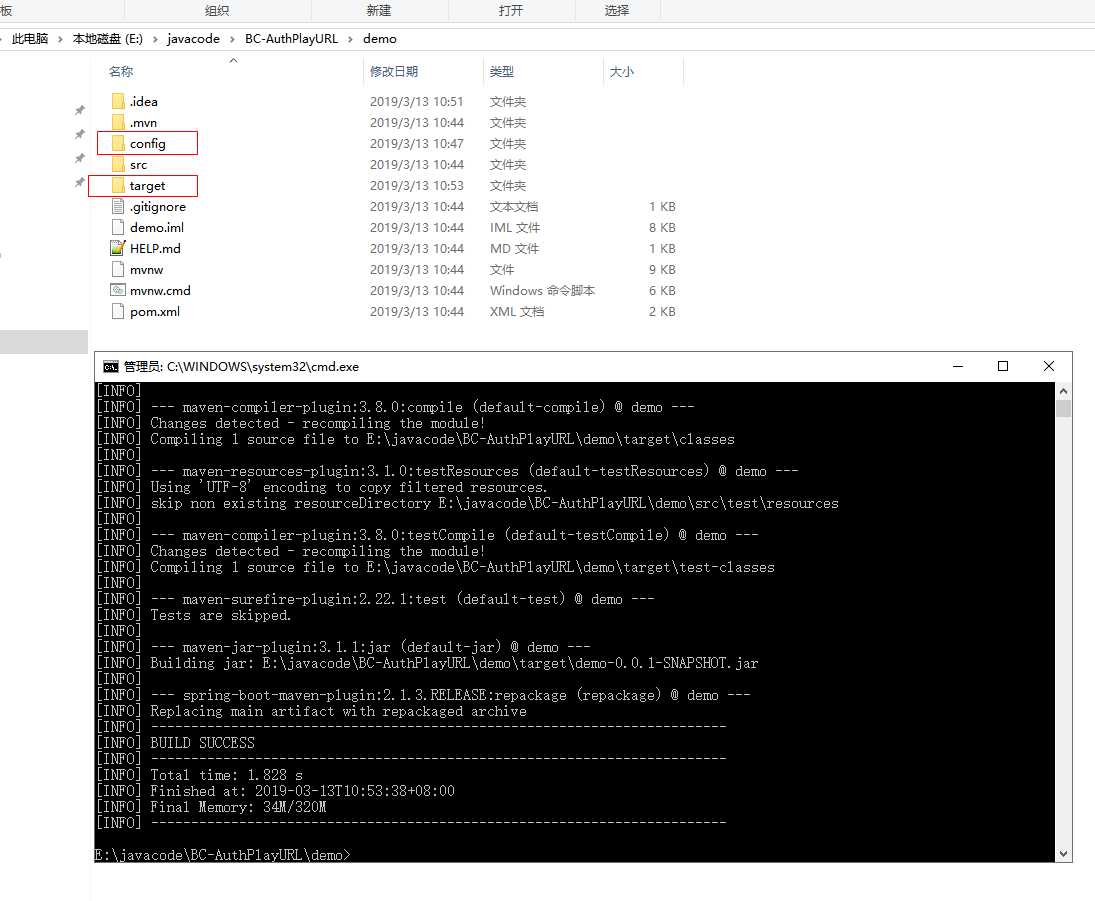Click the demo.iml file icon
Viewport: 1095px width, 901px height.
pyautogui.click(x=118, y=227)
